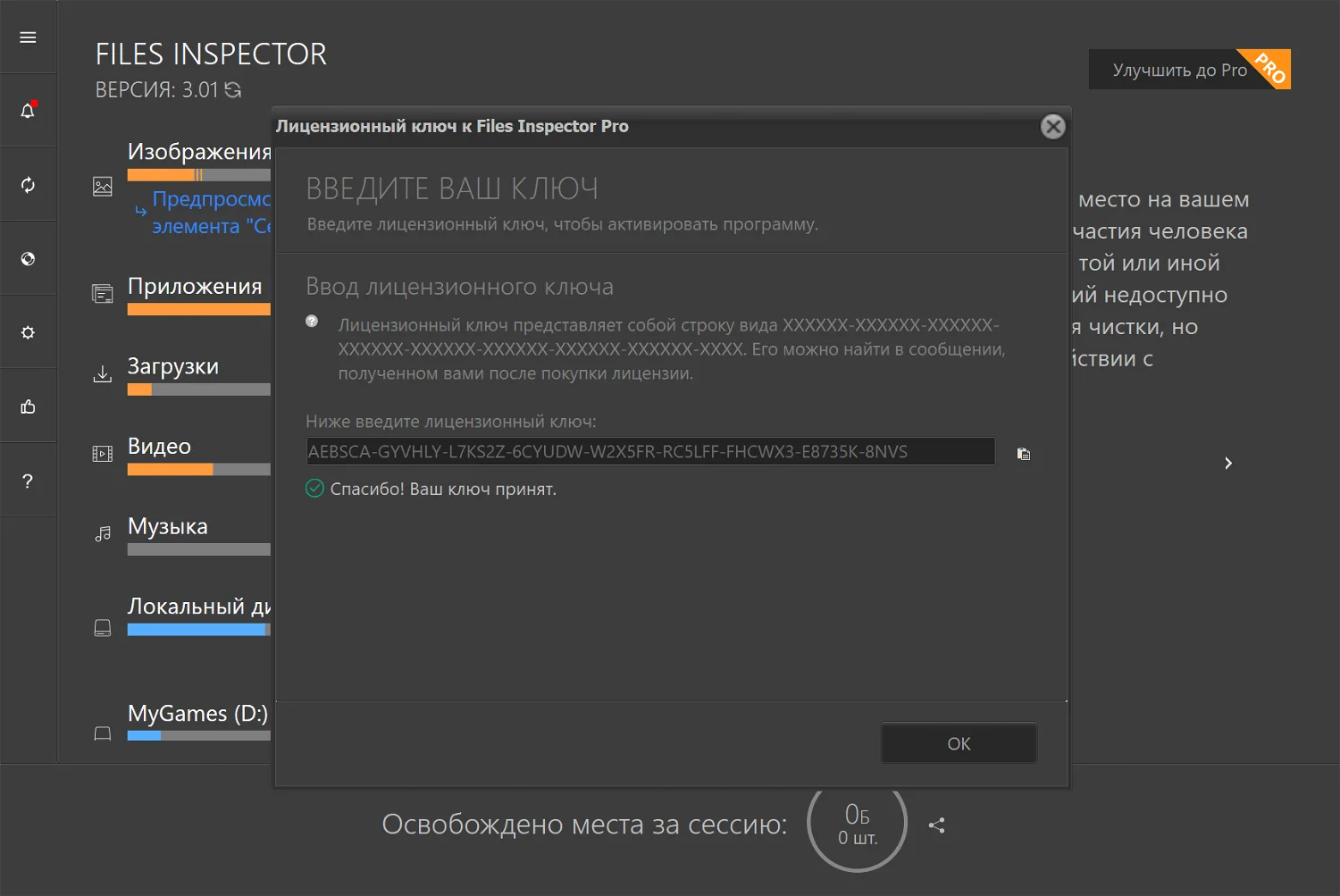Click Upgrade to Pro button
The width and height of the screenshot is (1340, 896).
1190,70
